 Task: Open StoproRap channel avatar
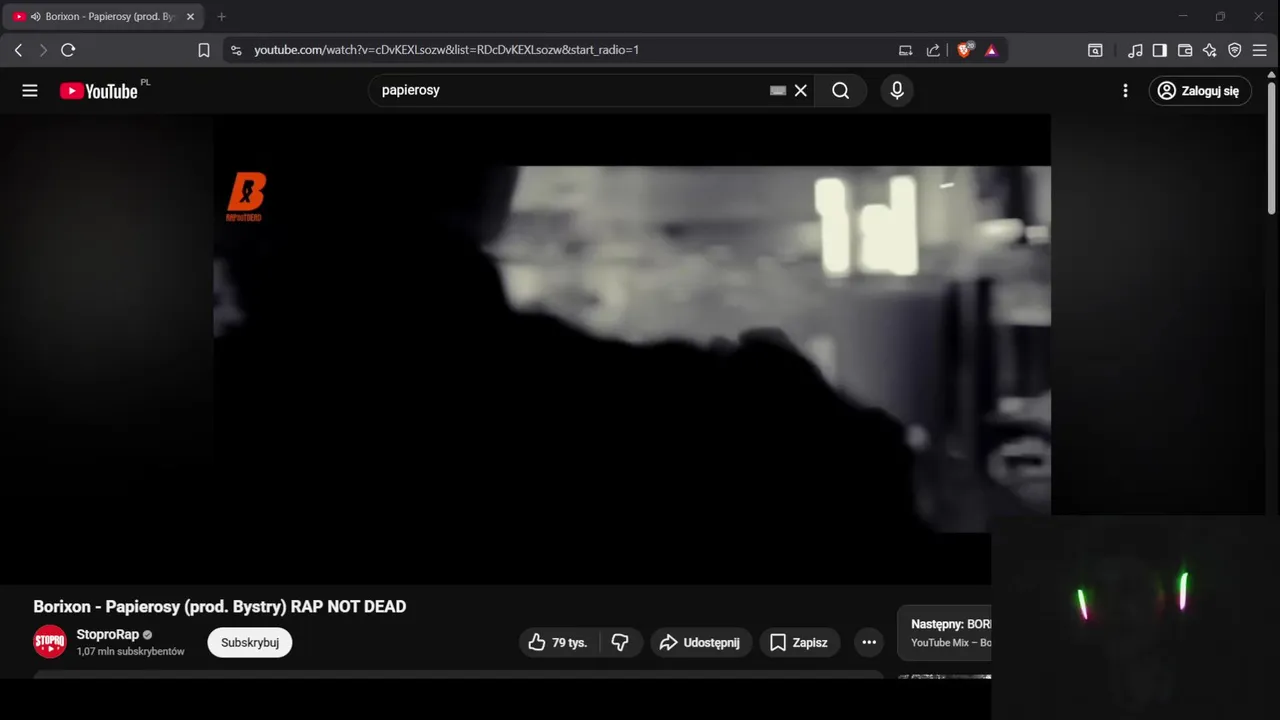pyautogui.click(x=50, y=642)
